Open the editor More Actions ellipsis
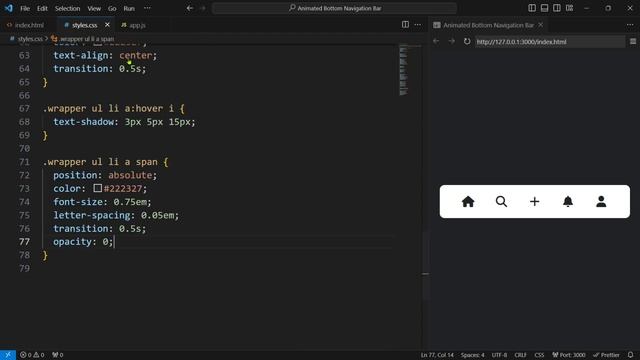 418,25
